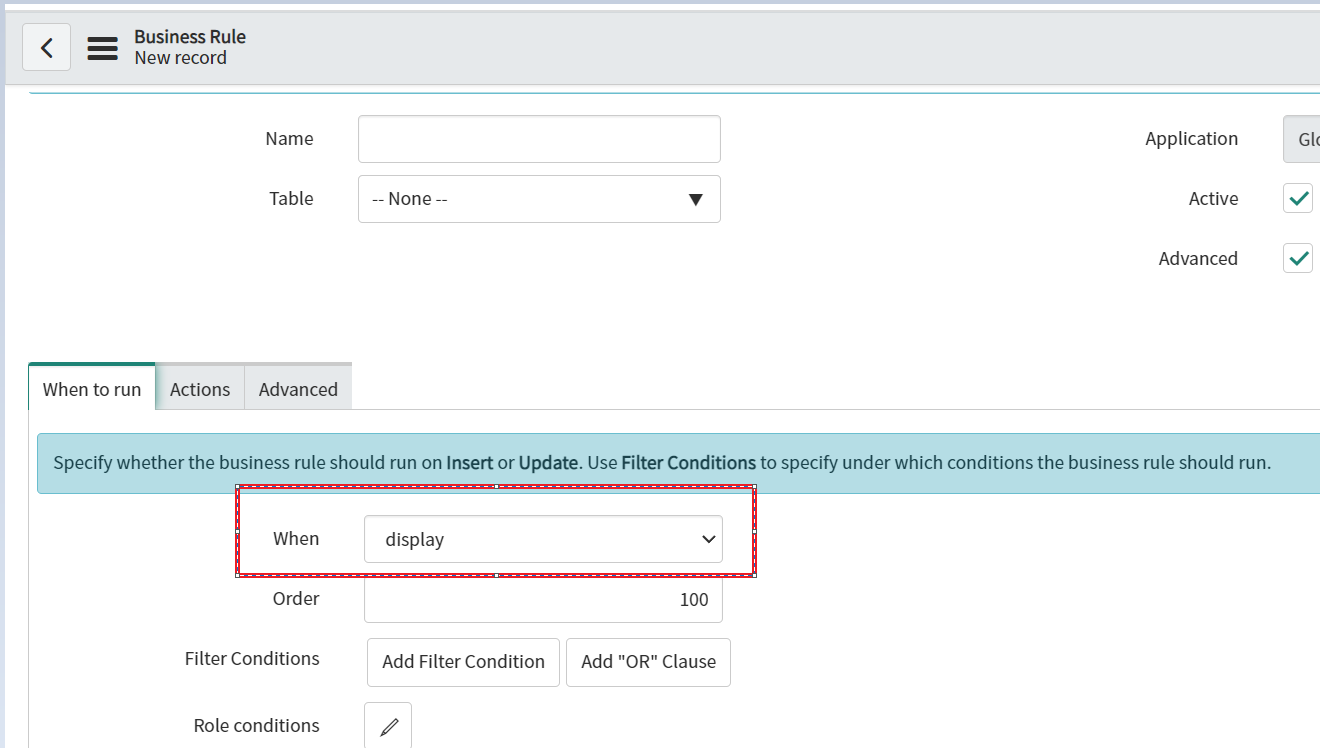Click the Business Rule header title
The width and height of the screenshot is (1320, 748).
pos(190,37)
